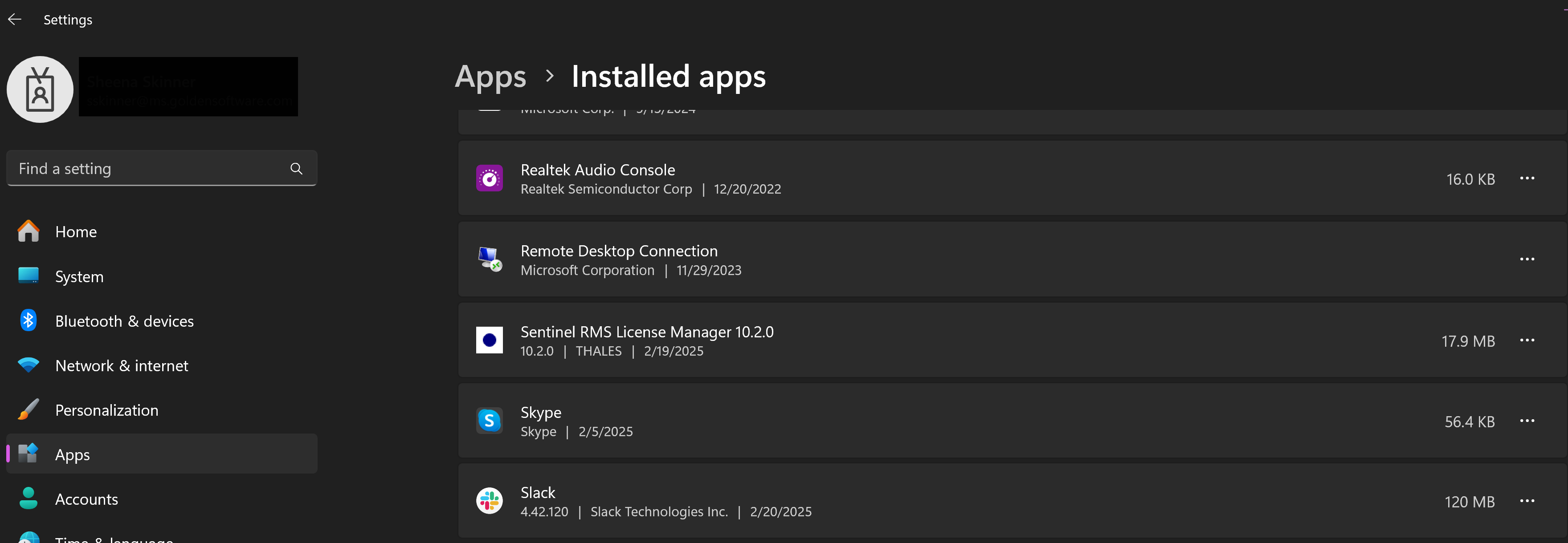Open more options for Realtek Audio Console
Screen dimensions: 1568x543
point(1527,178)
